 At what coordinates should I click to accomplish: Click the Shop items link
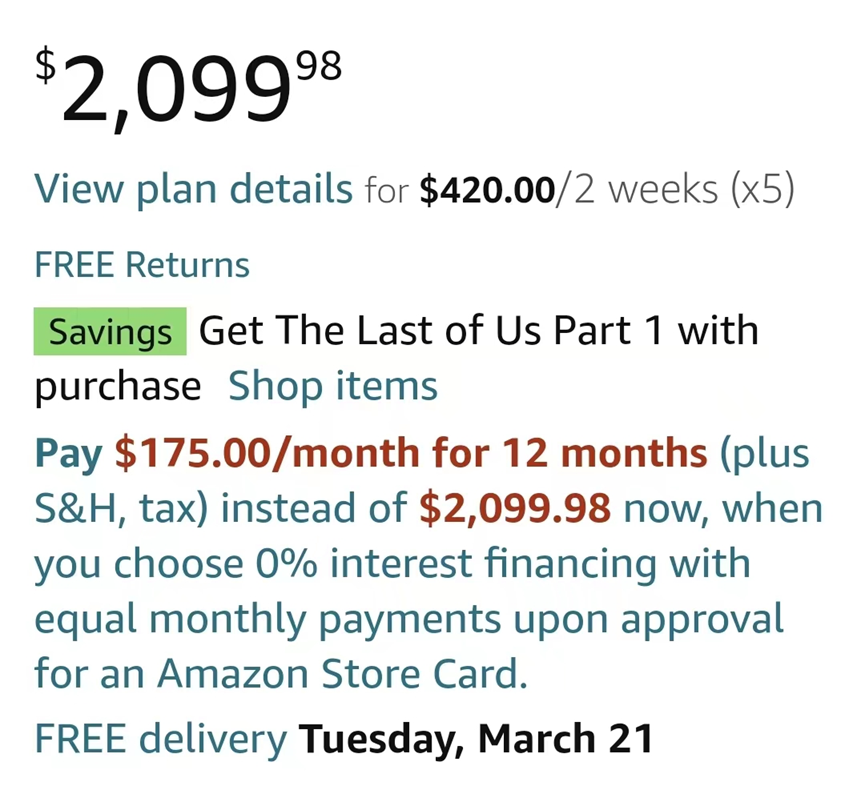(333, 386)
